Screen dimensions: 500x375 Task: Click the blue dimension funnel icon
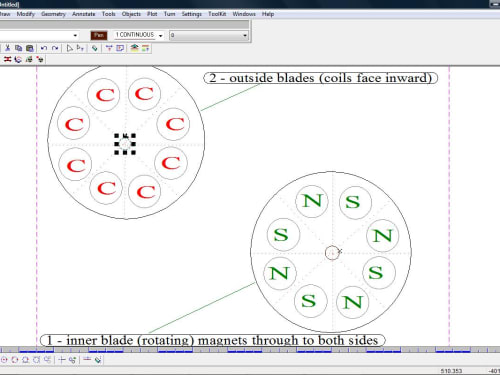pyautogui.click(x=109, y=48)
